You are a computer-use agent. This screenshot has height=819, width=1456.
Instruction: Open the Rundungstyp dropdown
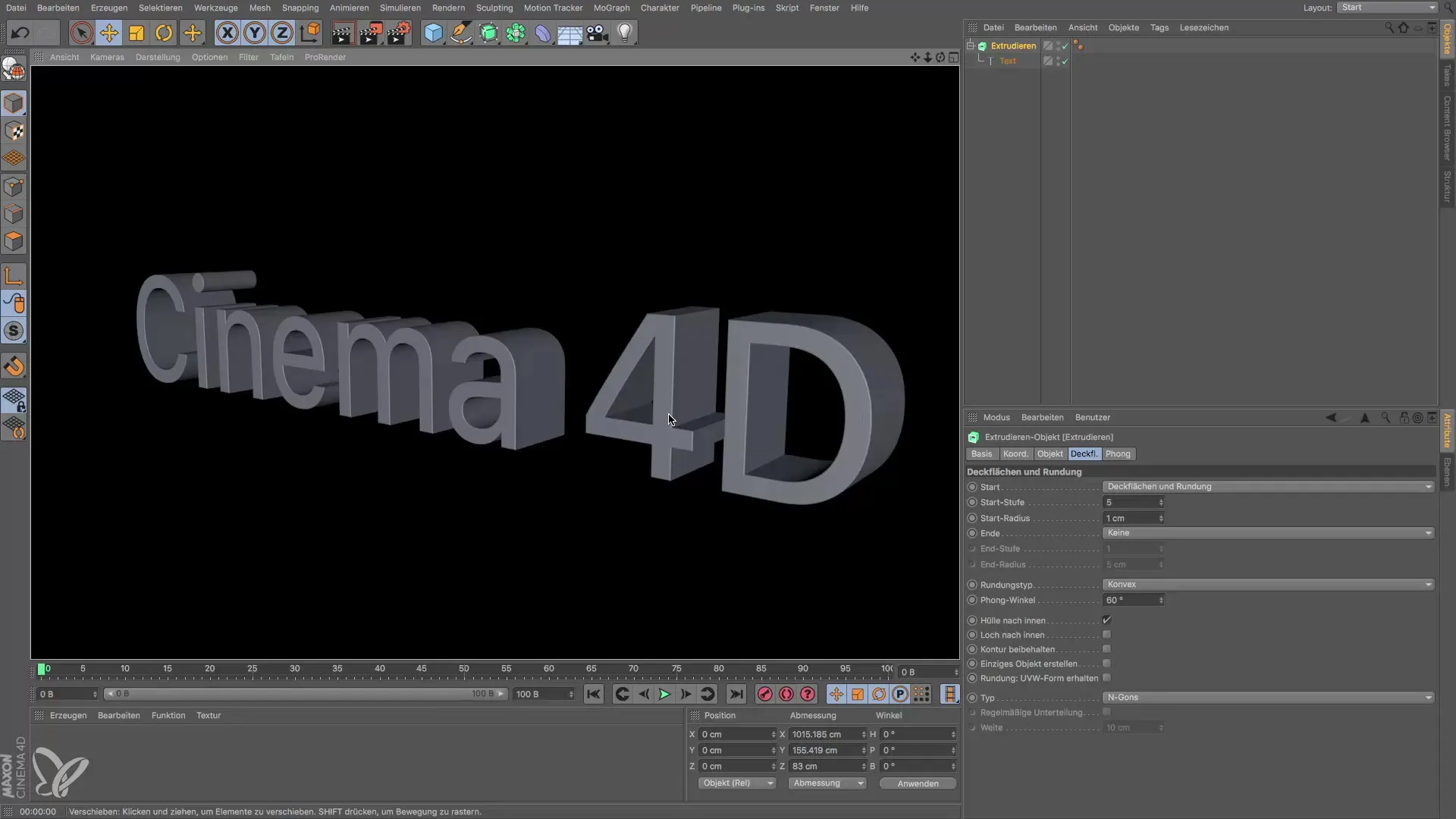tap(1268, 585)
